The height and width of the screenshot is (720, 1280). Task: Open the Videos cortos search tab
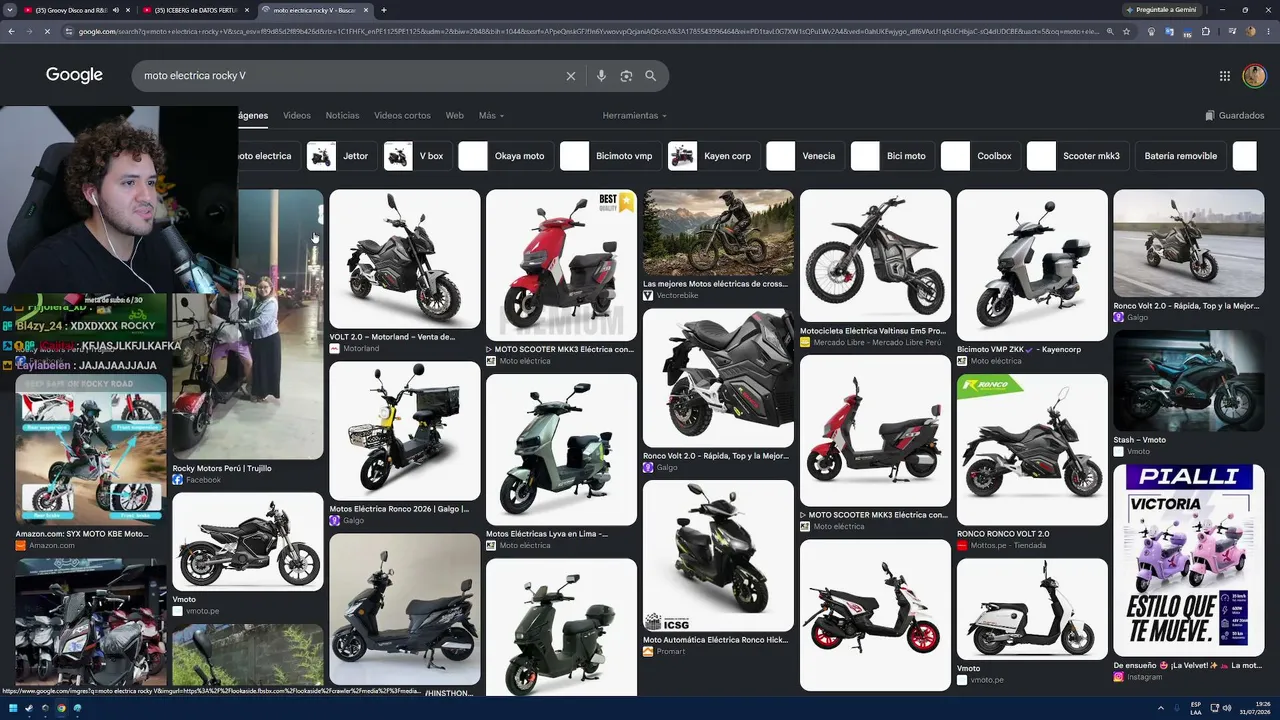[402, 115]
